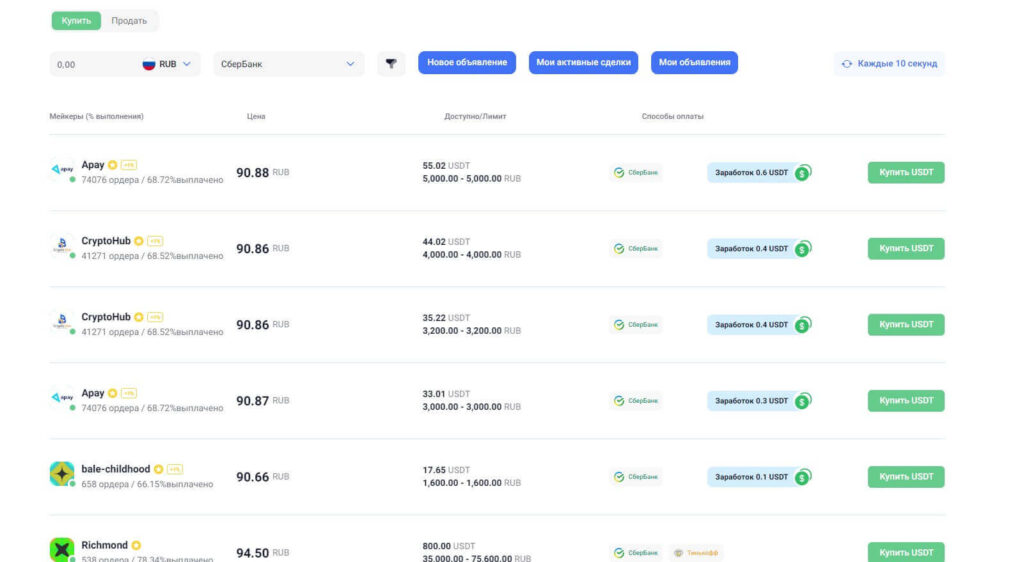This screenshot has width=1024, height=562.
Task: Click the yellow percent tag beside bale-childhood
Action: click(174, 469)
